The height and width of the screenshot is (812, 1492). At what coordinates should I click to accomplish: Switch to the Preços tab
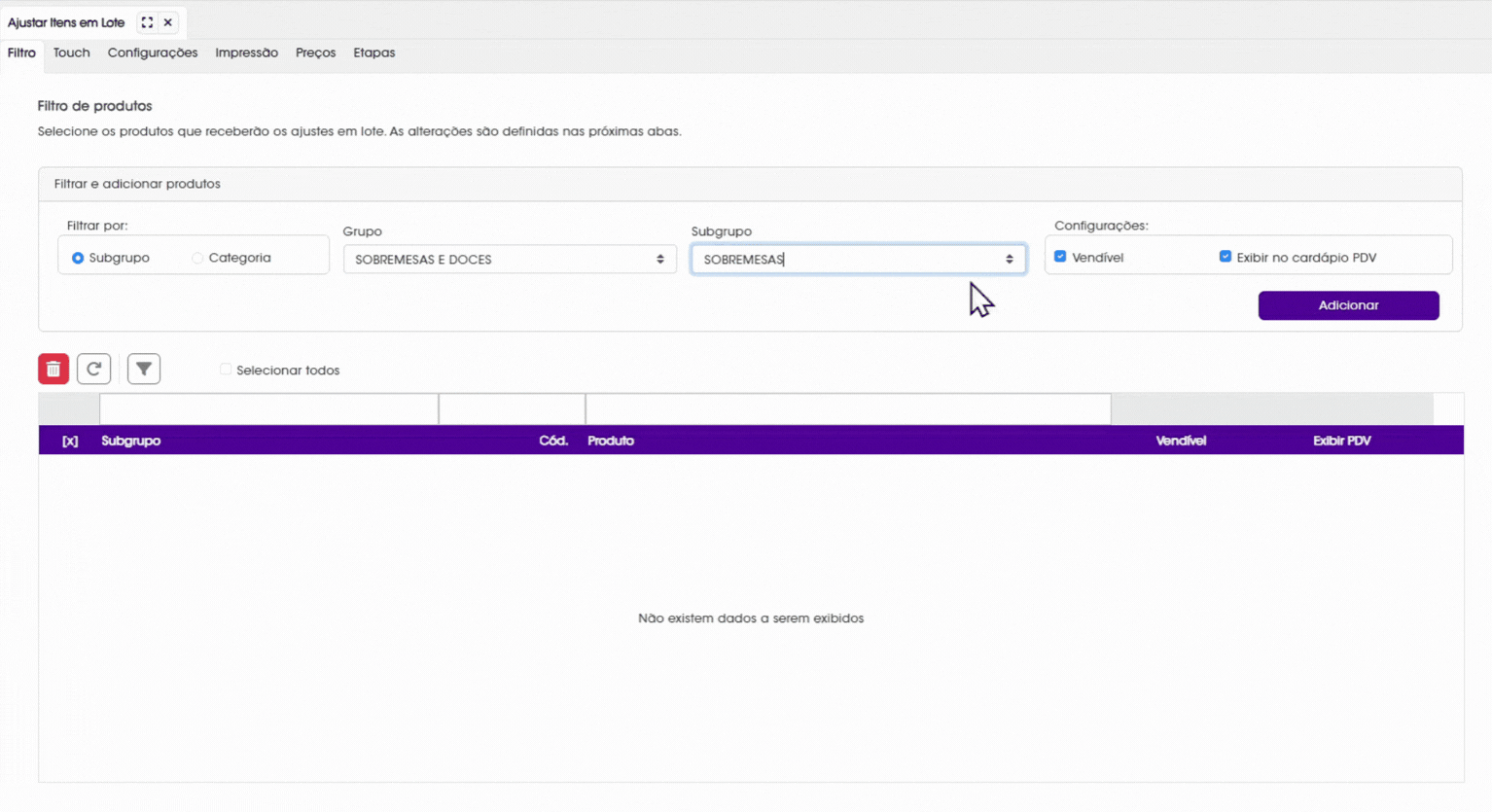316,53
